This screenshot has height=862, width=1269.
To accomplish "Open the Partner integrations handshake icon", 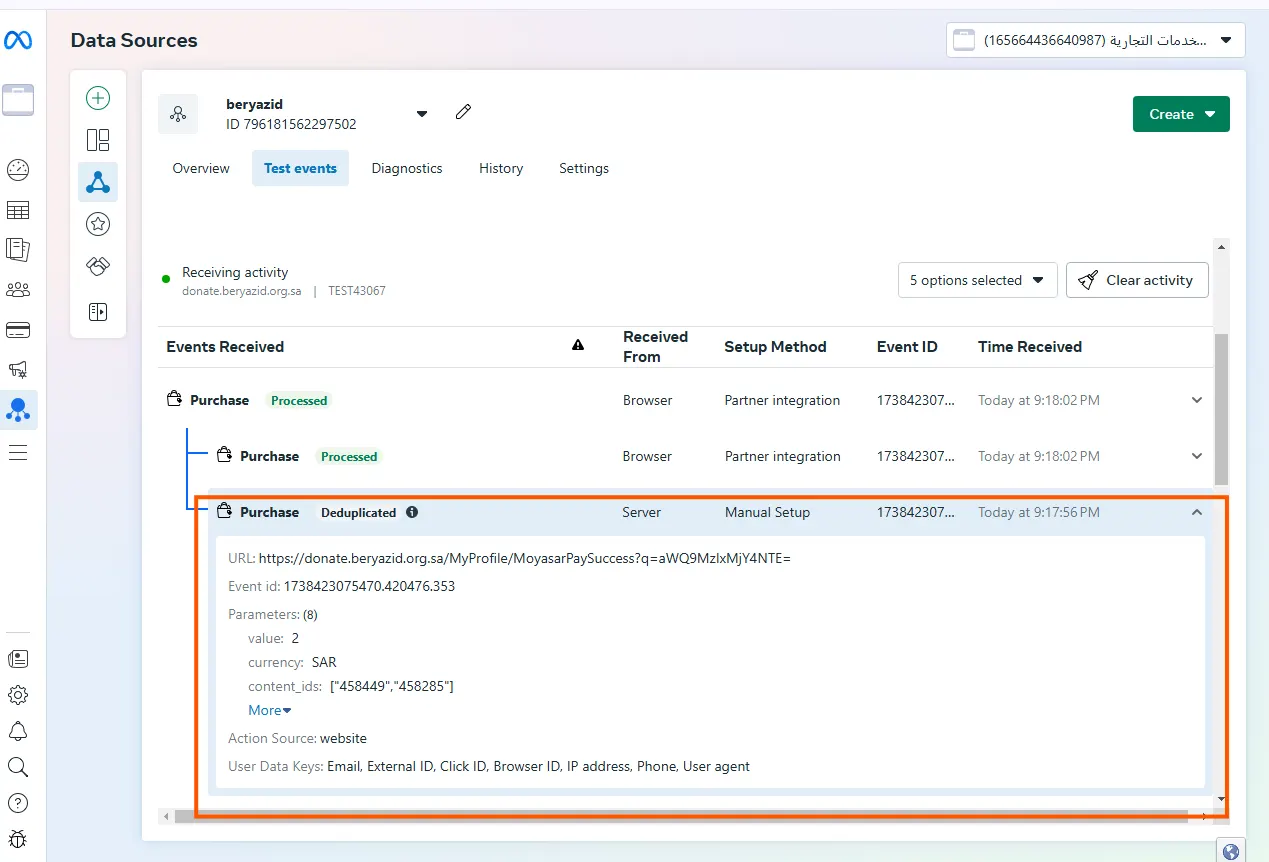I will [98, 266].
